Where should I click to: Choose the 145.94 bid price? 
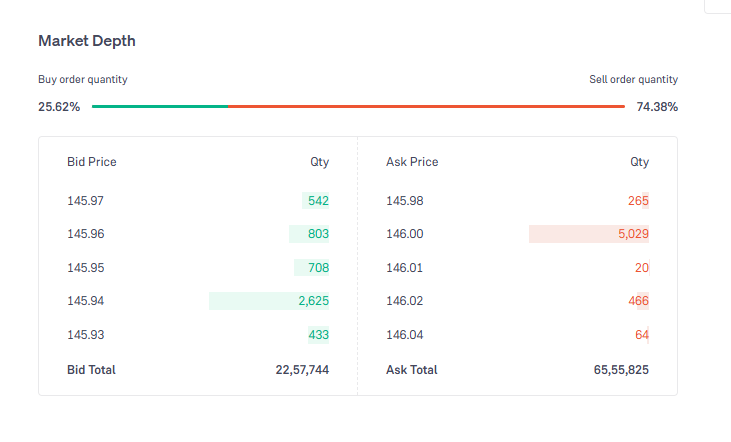click(x=85, y=301)
